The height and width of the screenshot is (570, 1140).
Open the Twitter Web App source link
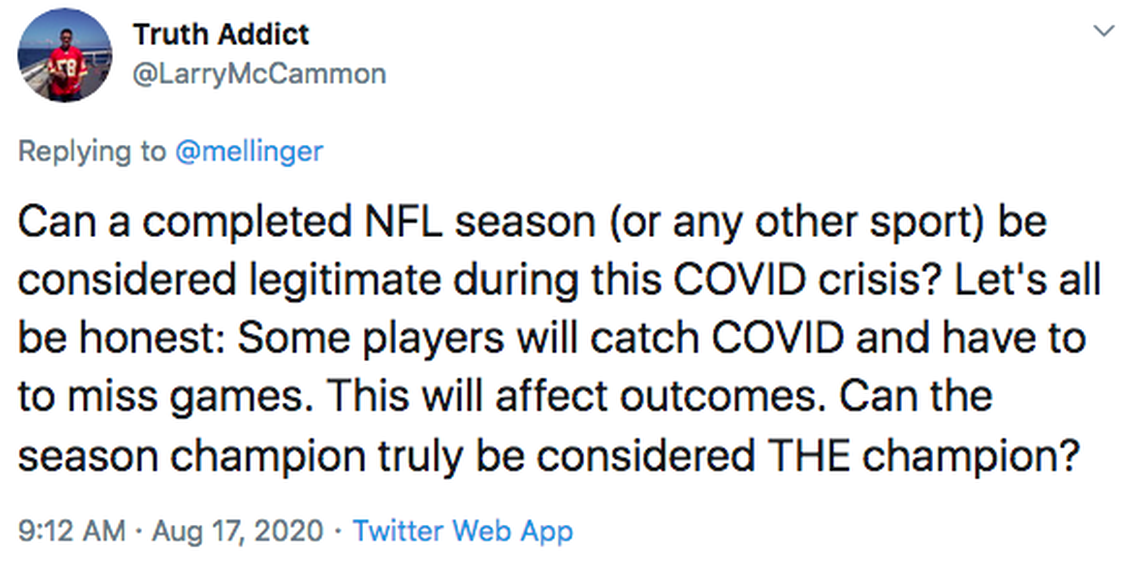point(463,531)
